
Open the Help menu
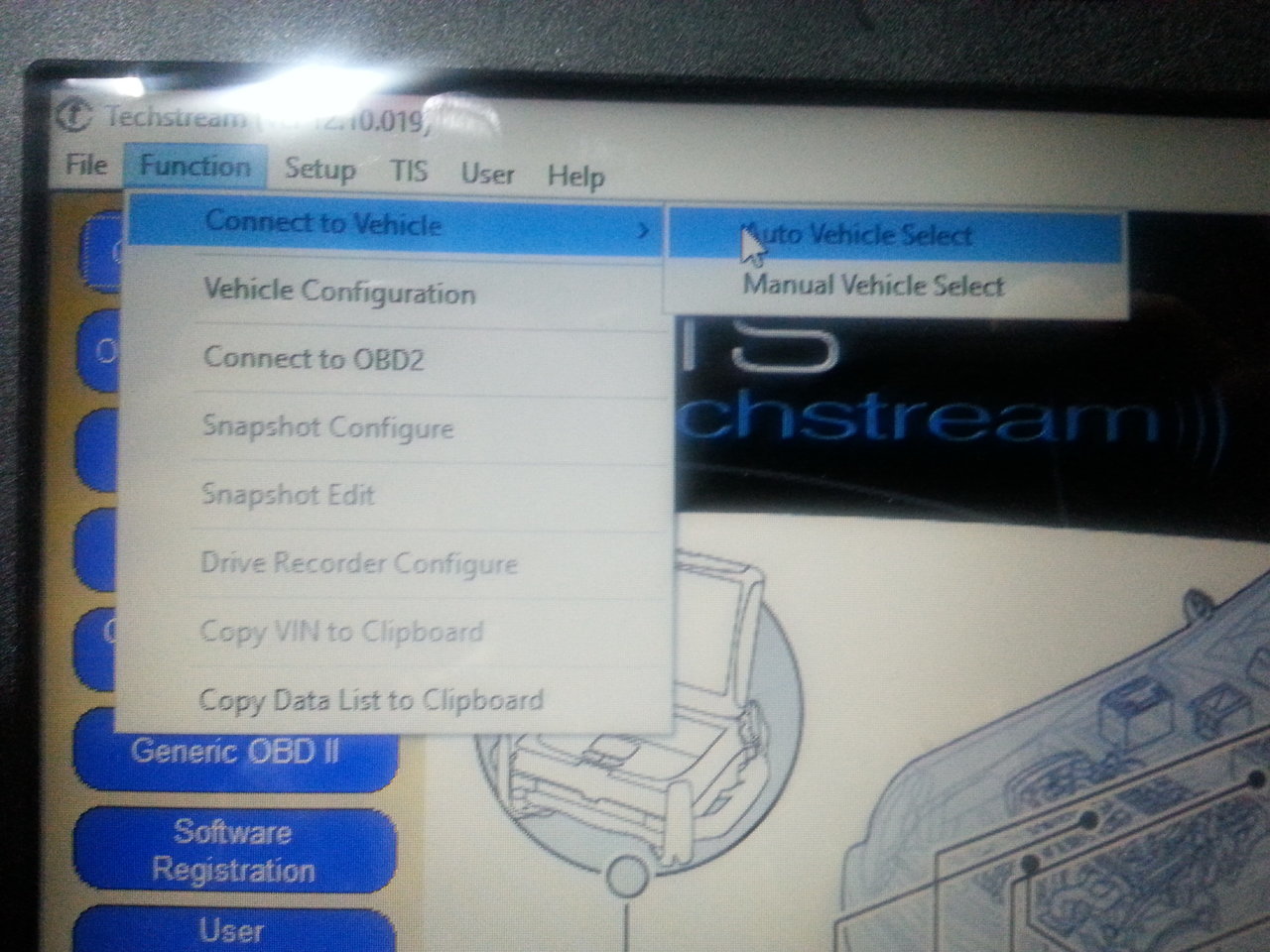point(575,178)
